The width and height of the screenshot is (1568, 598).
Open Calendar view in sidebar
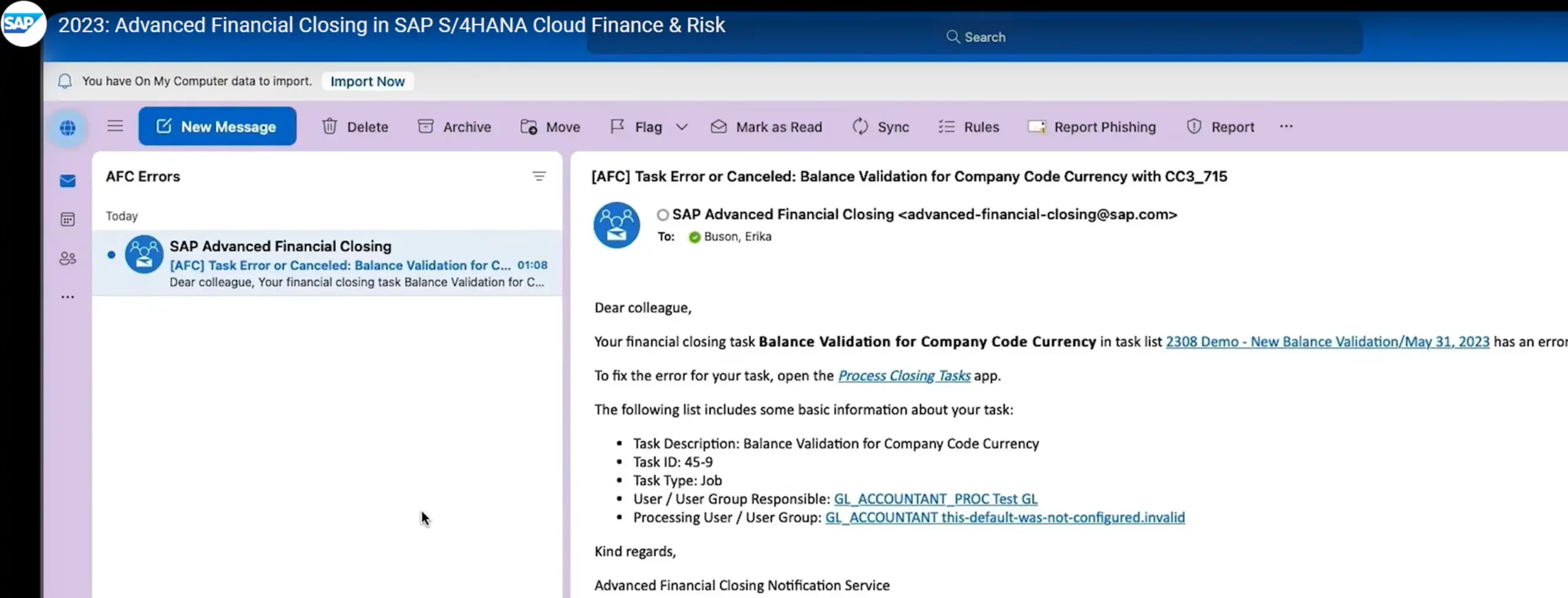67,219
